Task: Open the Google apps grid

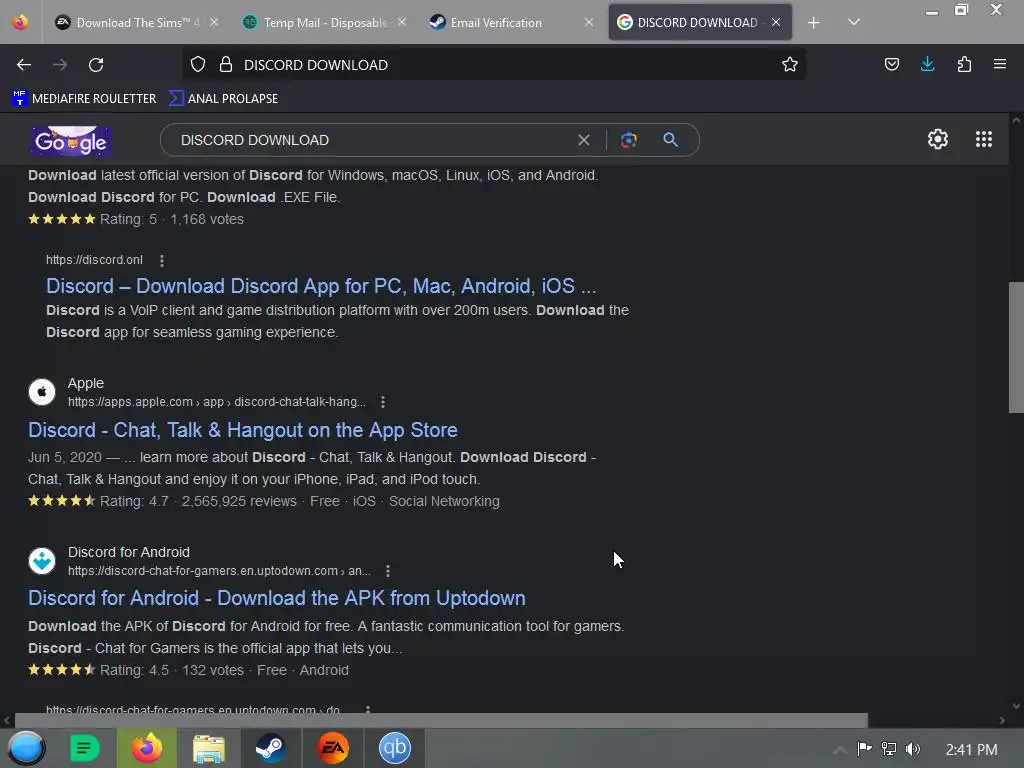Action: click(x=984, y=139)
